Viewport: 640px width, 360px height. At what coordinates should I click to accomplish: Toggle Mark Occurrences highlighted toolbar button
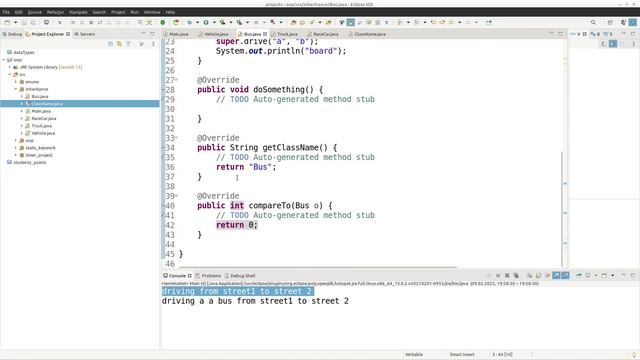(x=351, y=22)
